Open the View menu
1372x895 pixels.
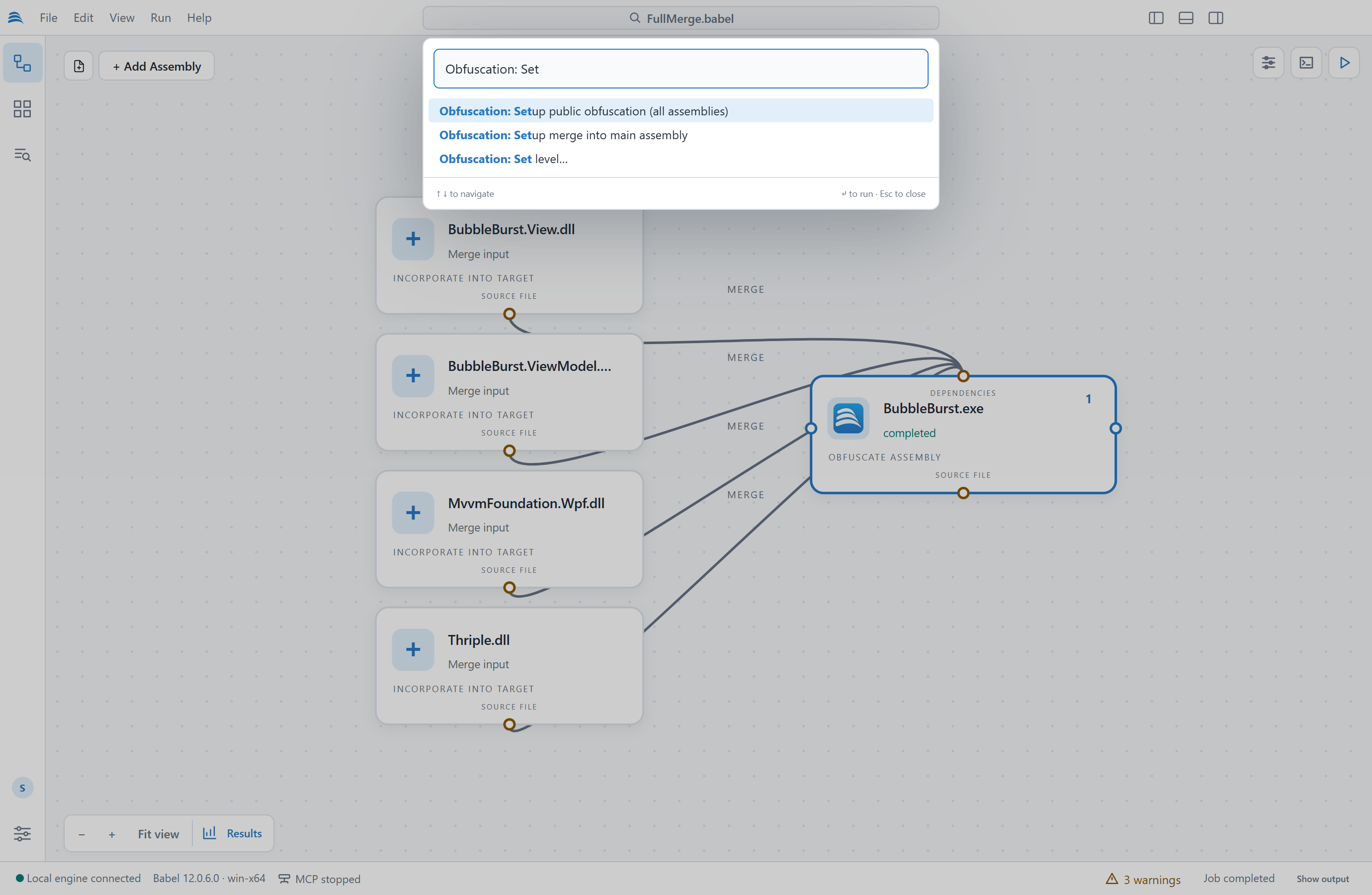[122, 18]
